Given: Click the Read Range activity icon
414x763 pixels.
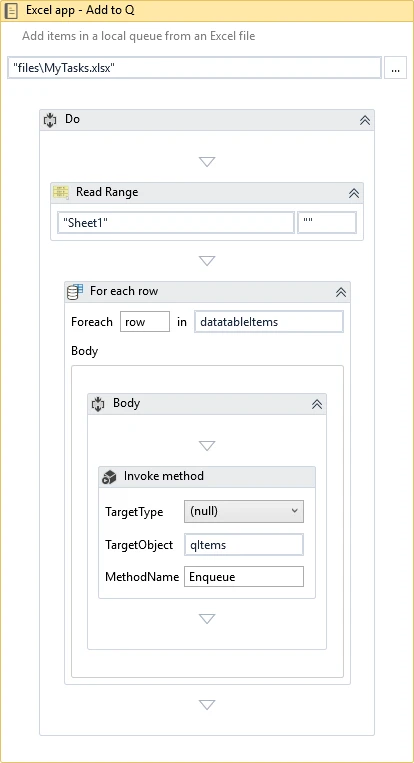Looking at the screenshot, I should pos(61,192).
